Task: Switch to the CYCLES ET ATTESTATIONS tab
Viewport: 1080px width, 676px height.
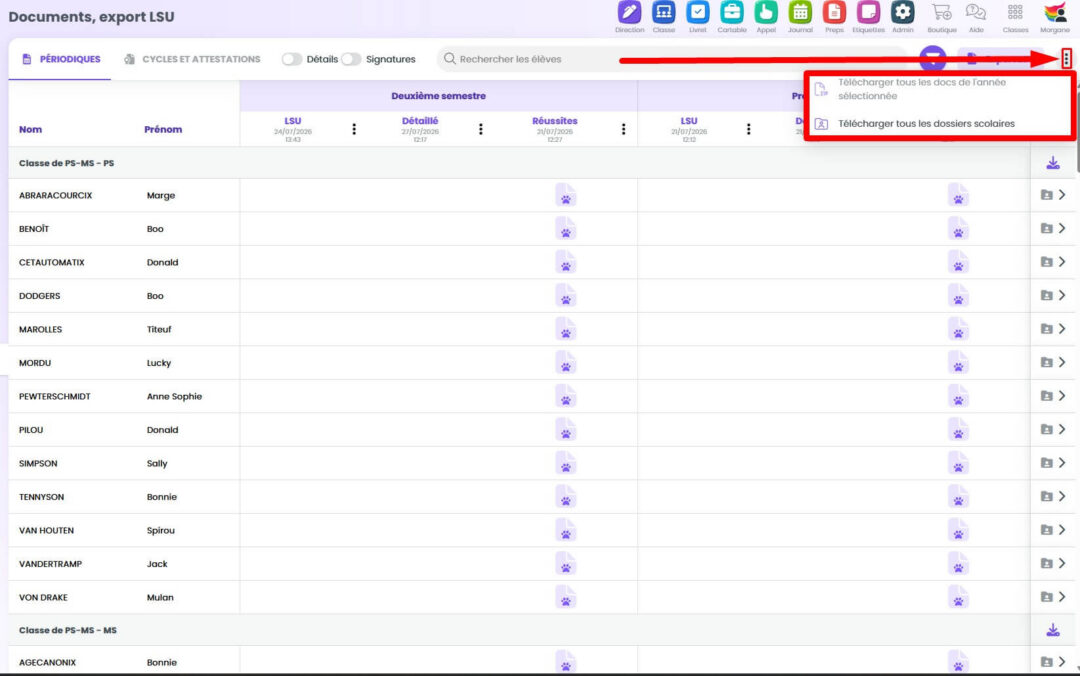Action: (x=192, y=59)
